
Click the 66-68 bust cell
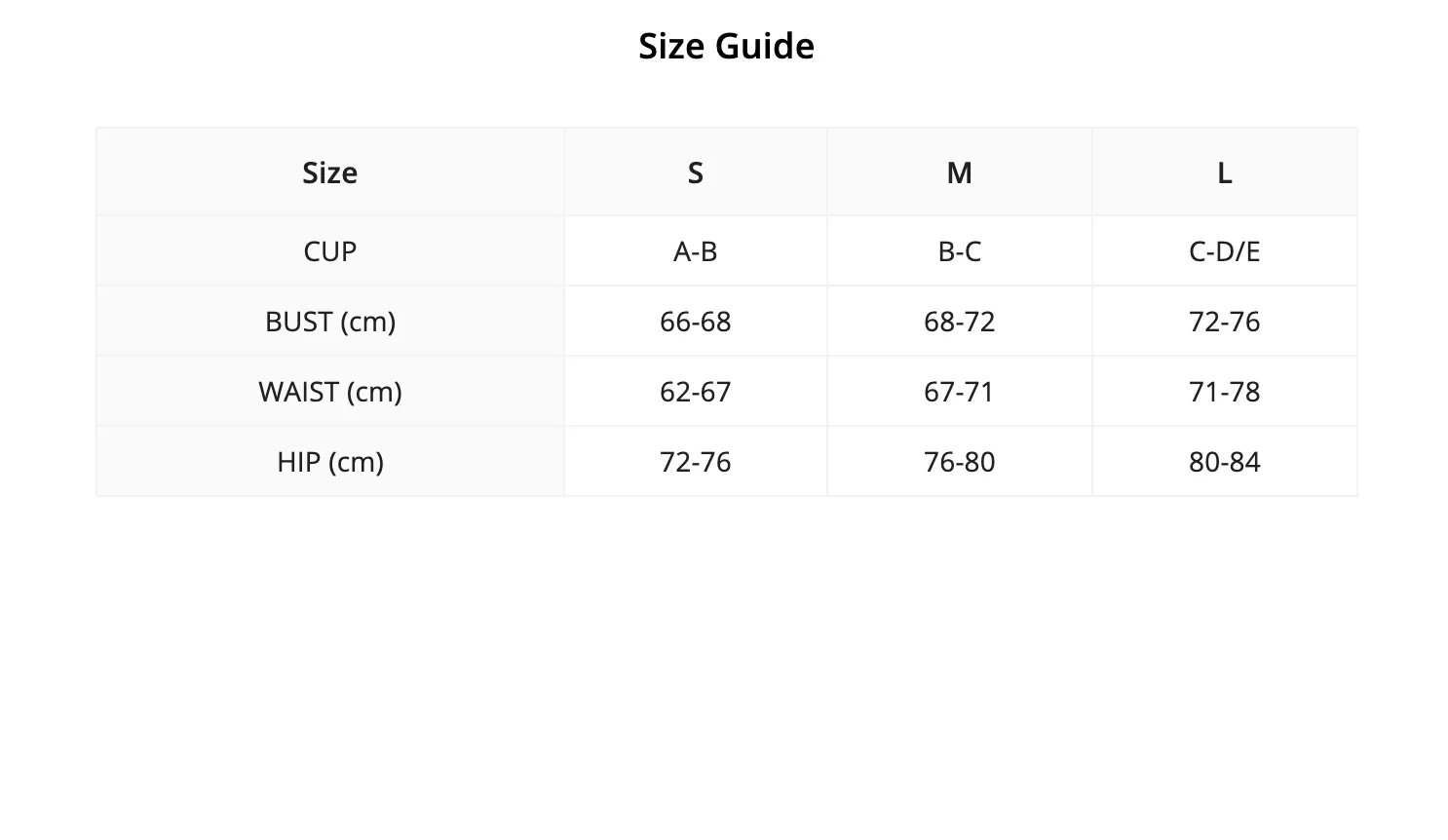(x=696, y=322)
